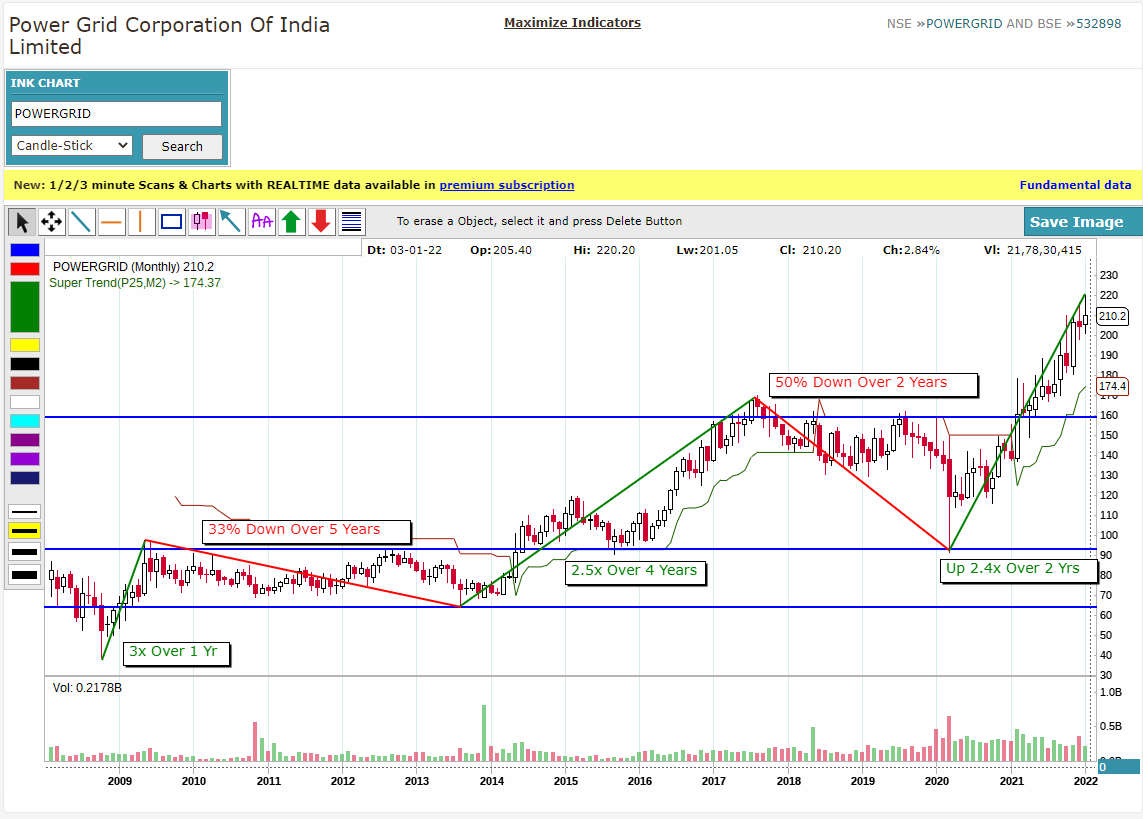This screenshot has width=1143, height=819.
Task: Select the candlestick highlight tool
Action: pyautogui.click(x=201, y=222)
